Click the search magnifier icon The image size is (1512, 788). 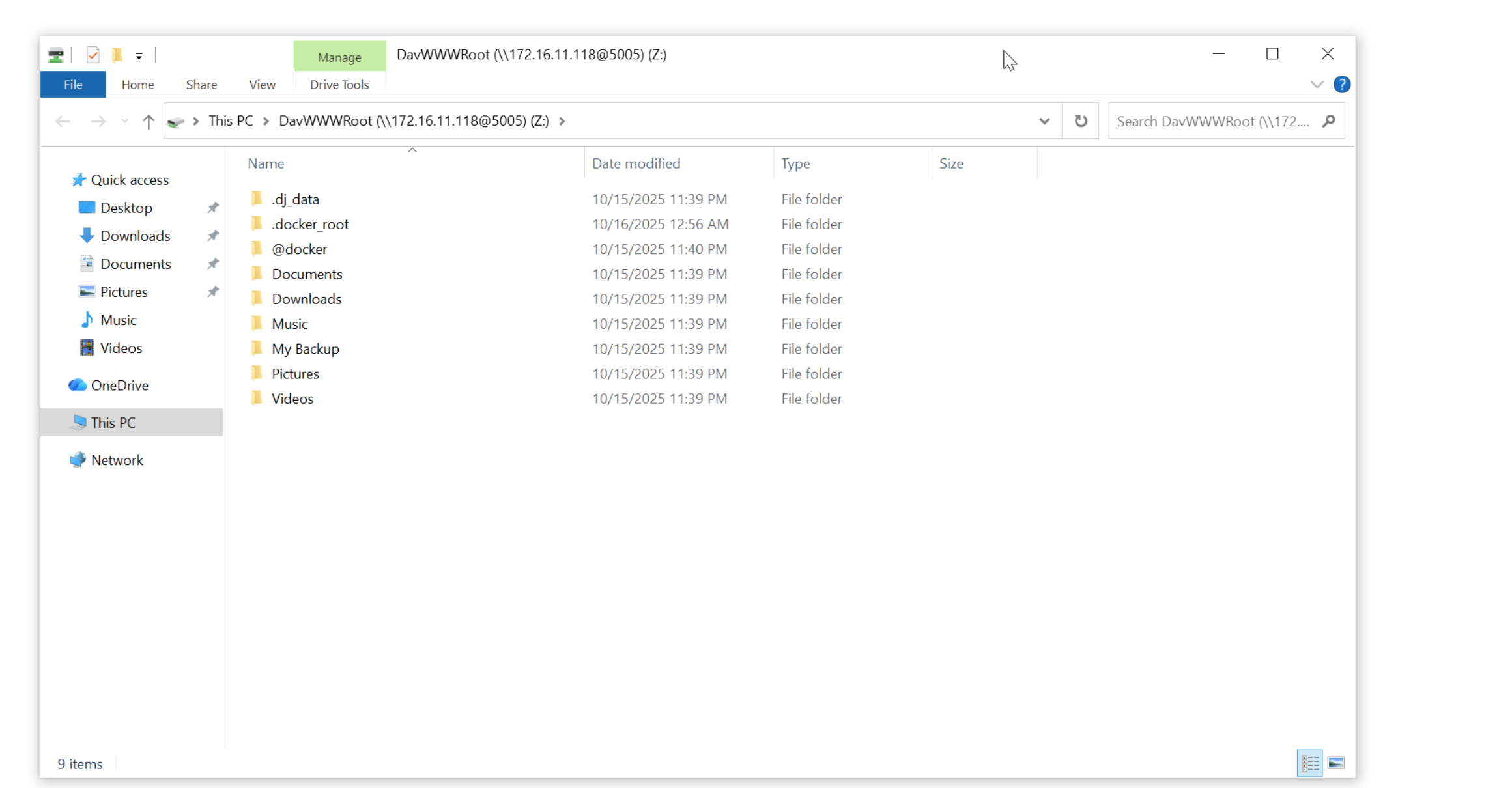(x=1329, y=121)
